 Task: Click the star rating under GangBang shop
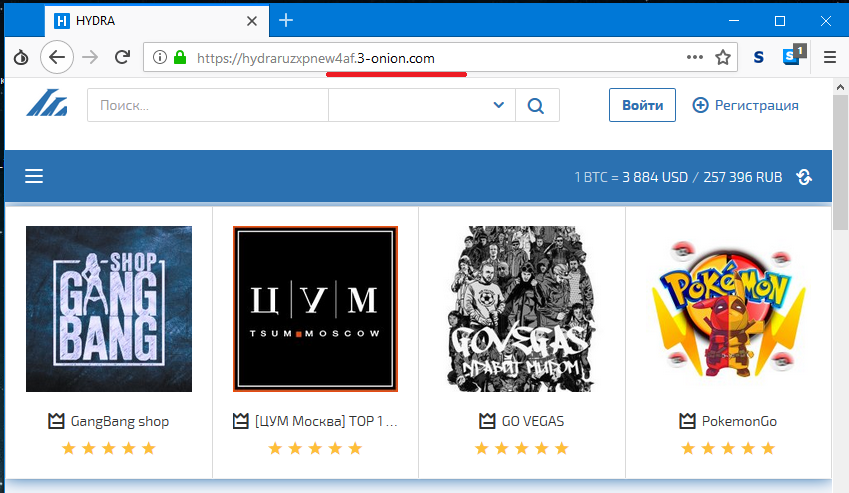[x=109, y=448]
